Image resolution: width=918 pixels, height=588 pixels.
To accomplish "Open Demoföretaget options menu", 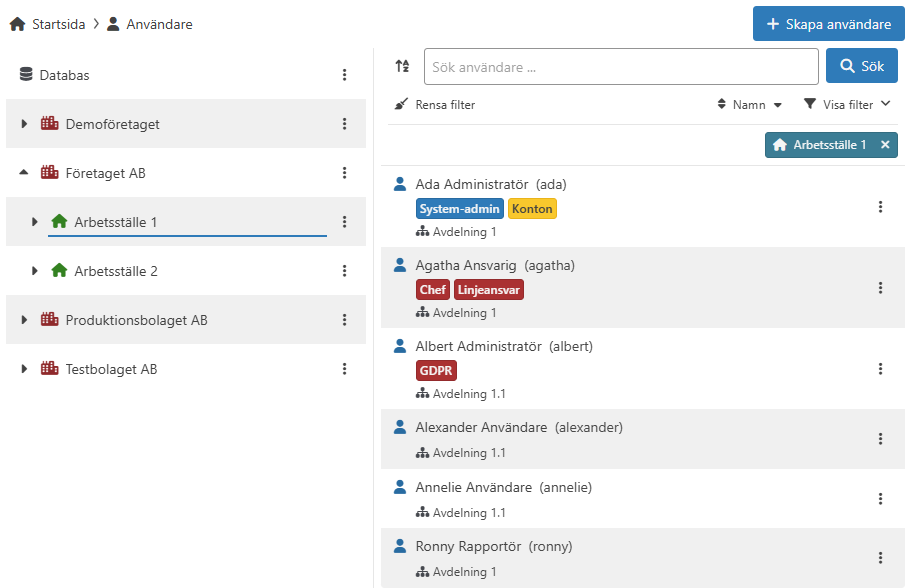I will coord(344,124).
